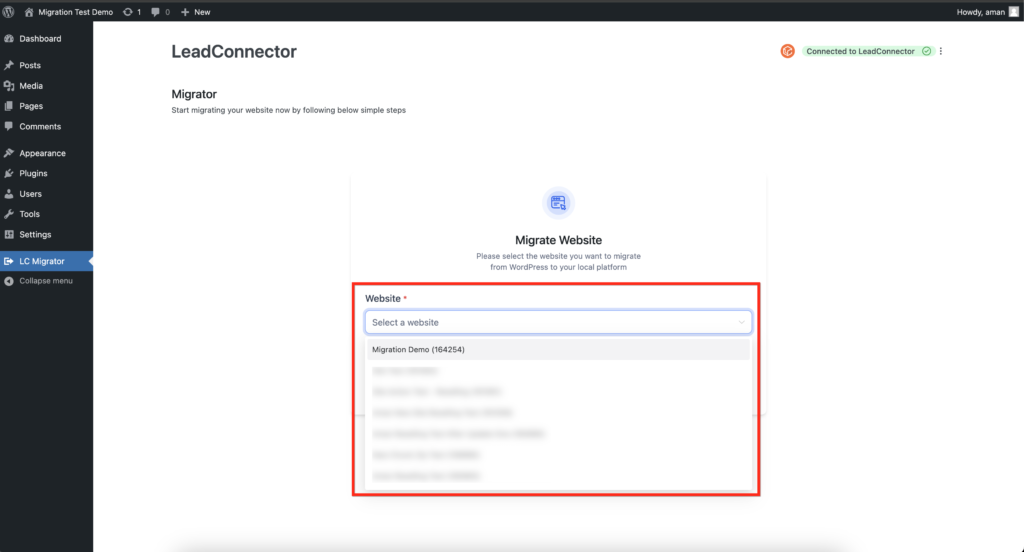1024x552 pixels.
Task: Open the Howdy, aman account menu
Action: 987,12
